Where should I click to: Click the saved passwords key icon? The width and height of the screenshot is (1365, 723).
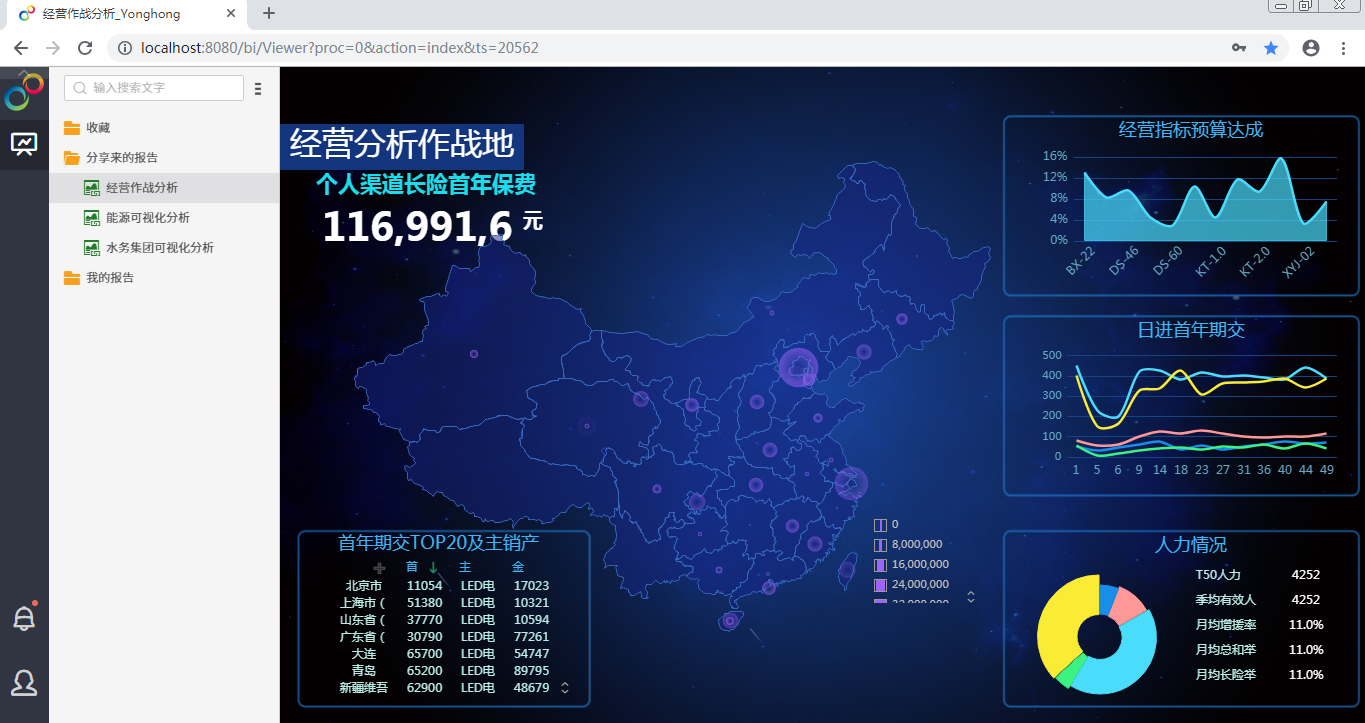[1238, 48]
